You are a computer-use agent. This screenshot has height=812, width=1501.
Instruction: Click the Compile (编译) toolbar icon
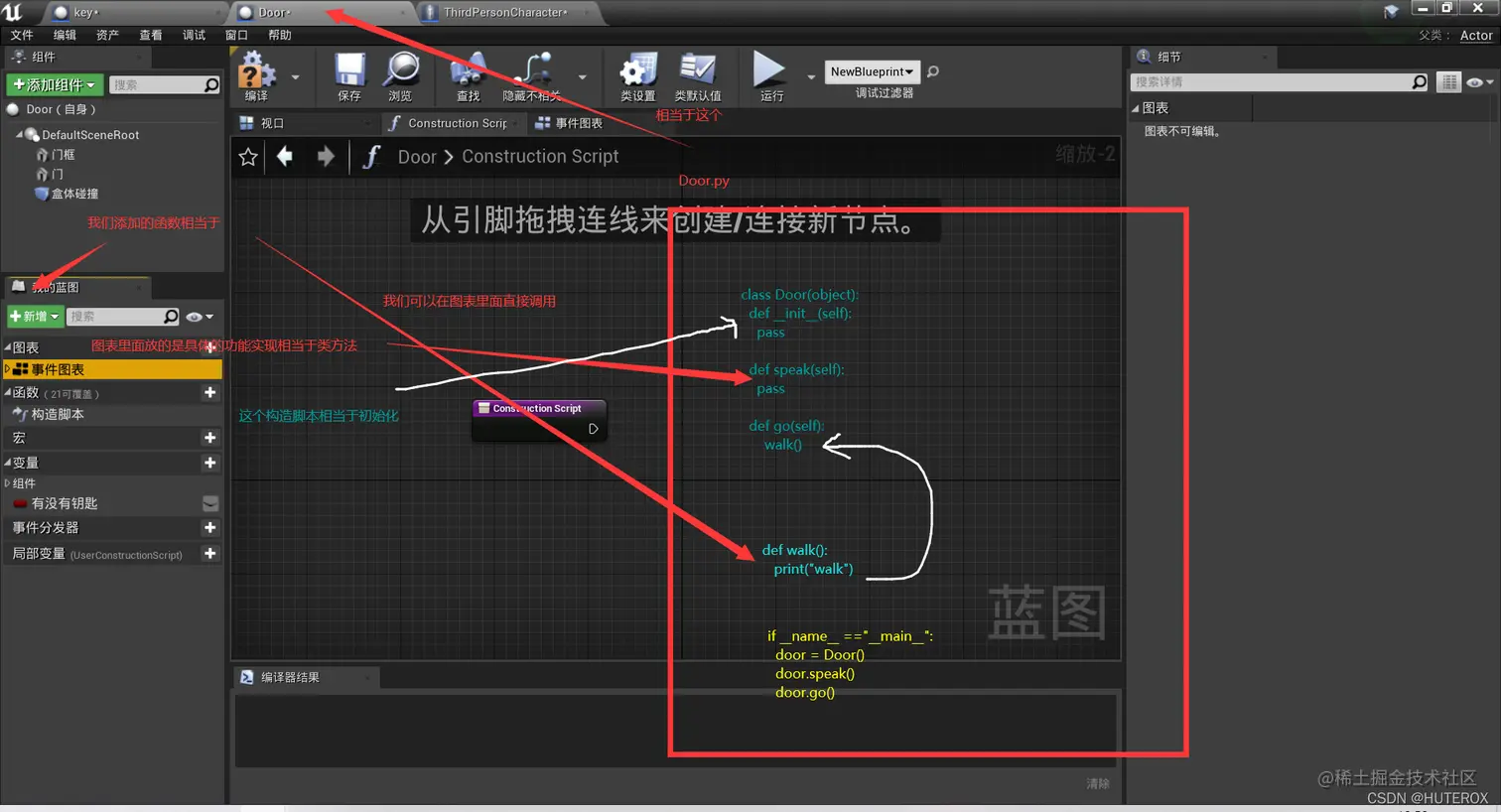pyautogui.click(x=256, y=70)
